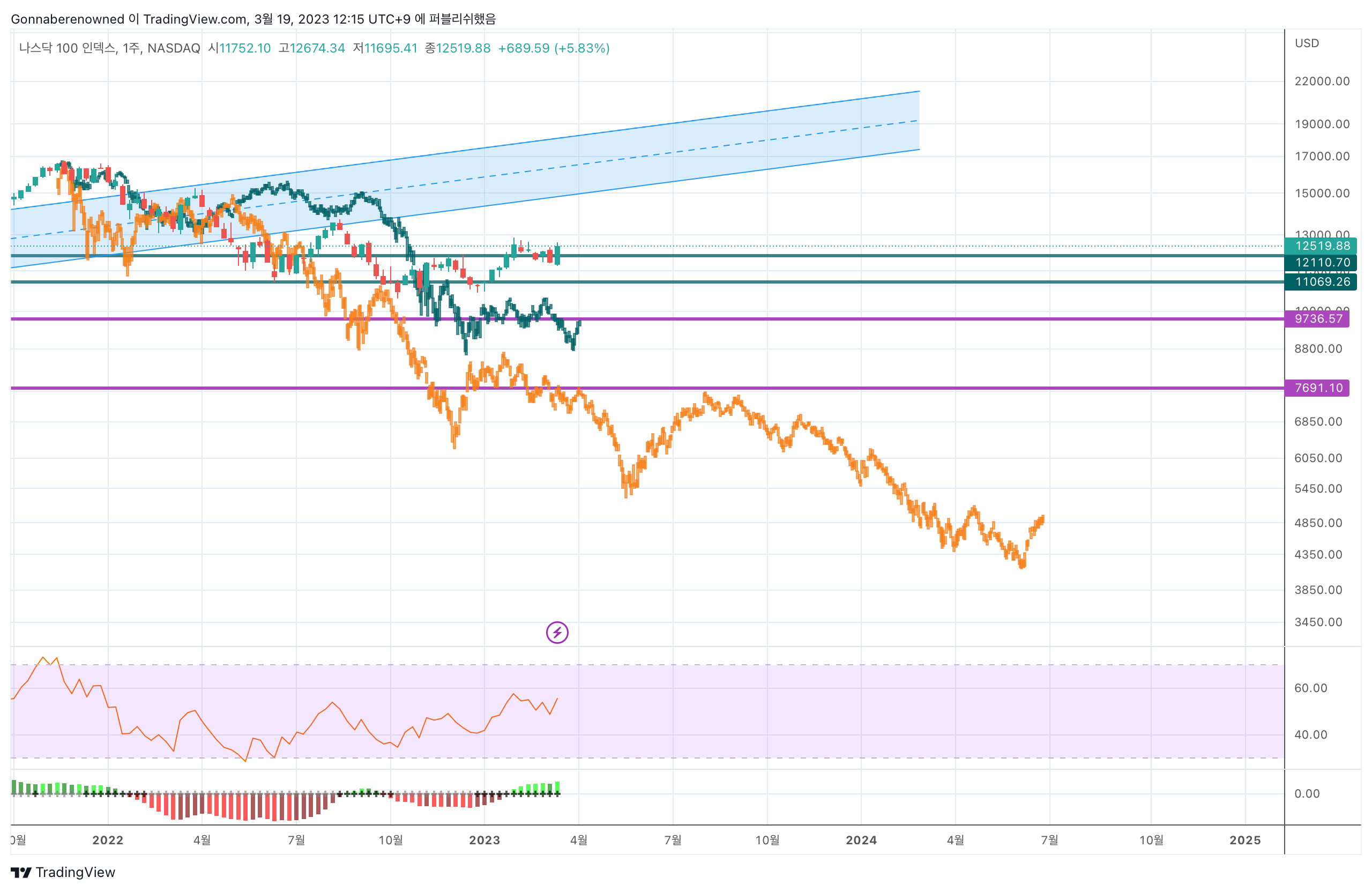The height and width of the screenshot is (892, 1372).
Task: Click the 5450.00 price axis value
Action: point(1318,488)
